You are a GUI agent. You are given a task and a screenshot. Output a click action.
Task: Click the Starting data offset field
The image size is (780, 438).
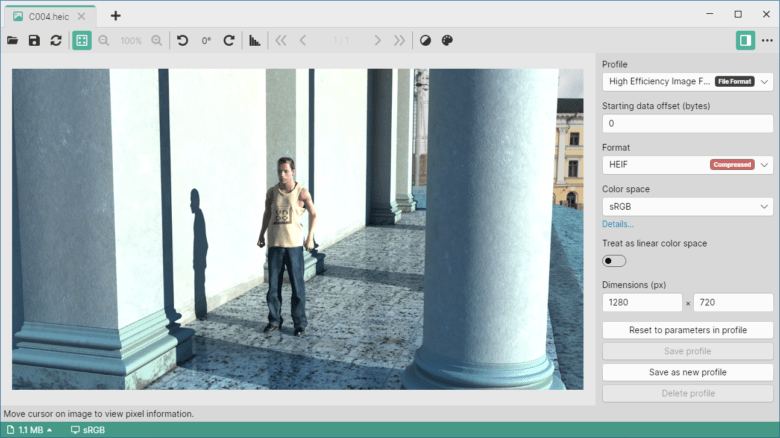pos(687,123)
